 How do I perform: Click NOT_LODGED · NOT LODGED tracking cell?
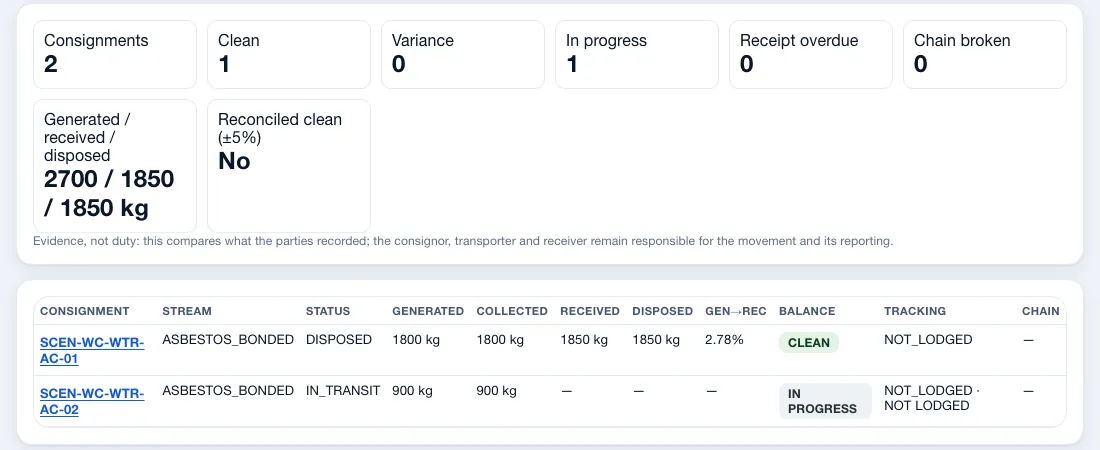click(x=932, y=398)
